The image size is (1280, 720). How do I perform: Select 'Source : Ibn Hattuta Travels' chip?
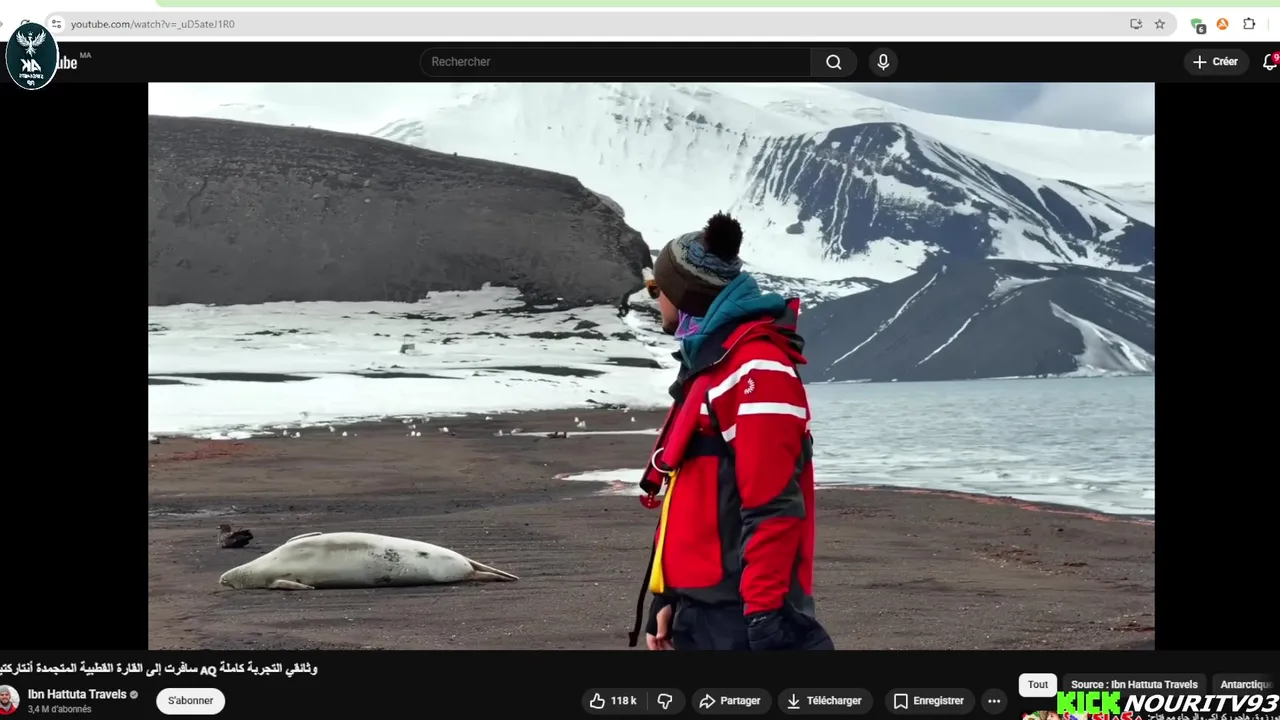[1134, 685]
